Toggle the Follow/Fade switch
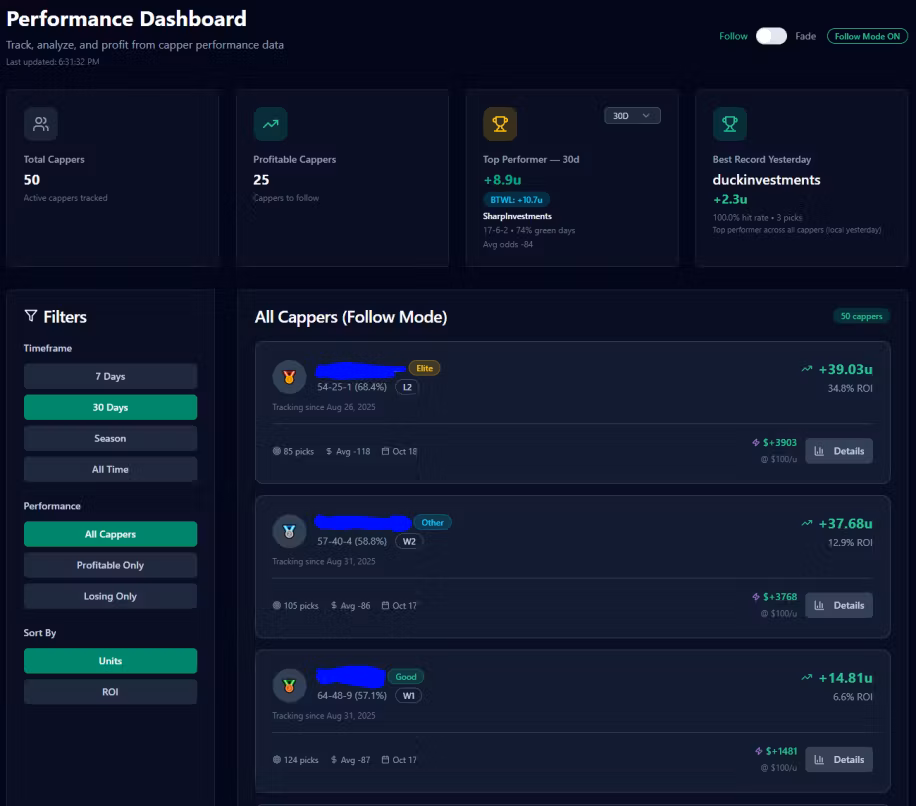The width and height of the screenshot is (916, 806). tap(771, 36)
